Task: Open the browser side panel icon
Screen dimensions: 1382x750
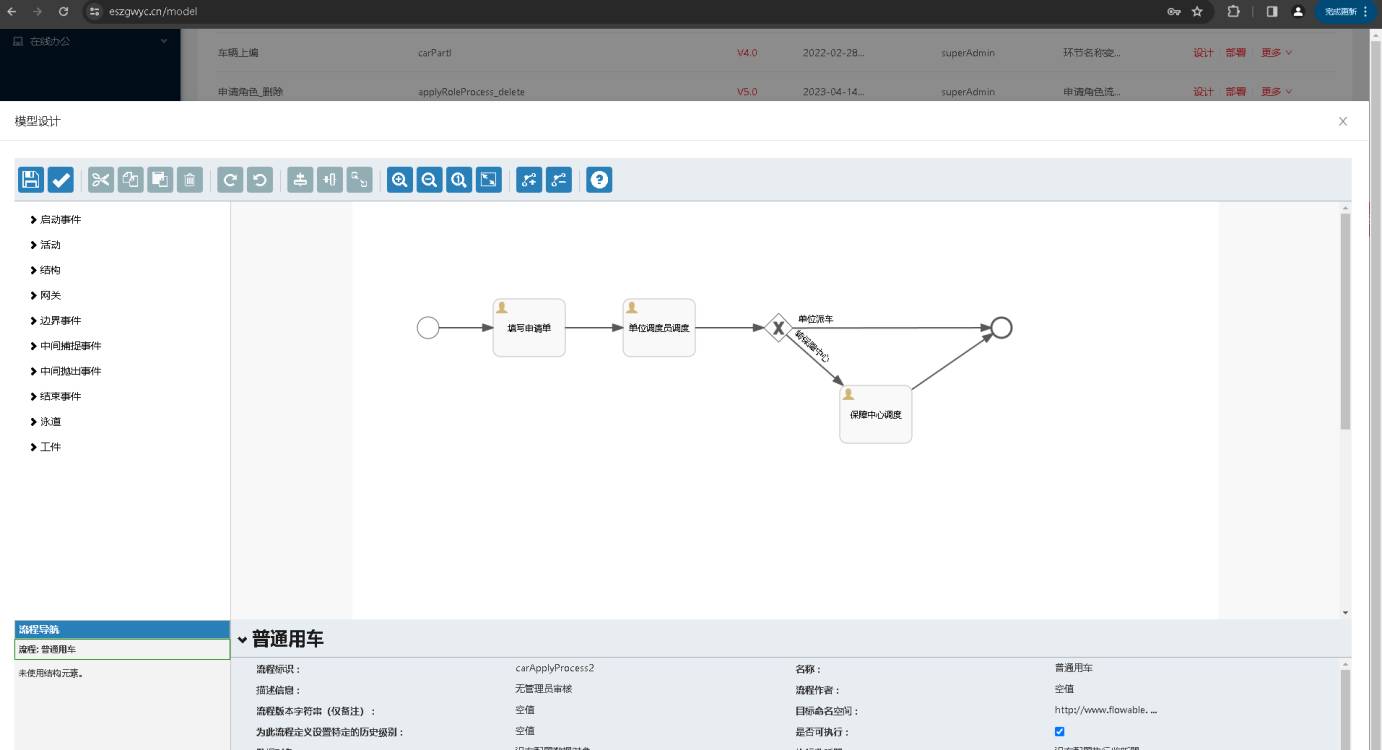Action: coord(1272,11)
